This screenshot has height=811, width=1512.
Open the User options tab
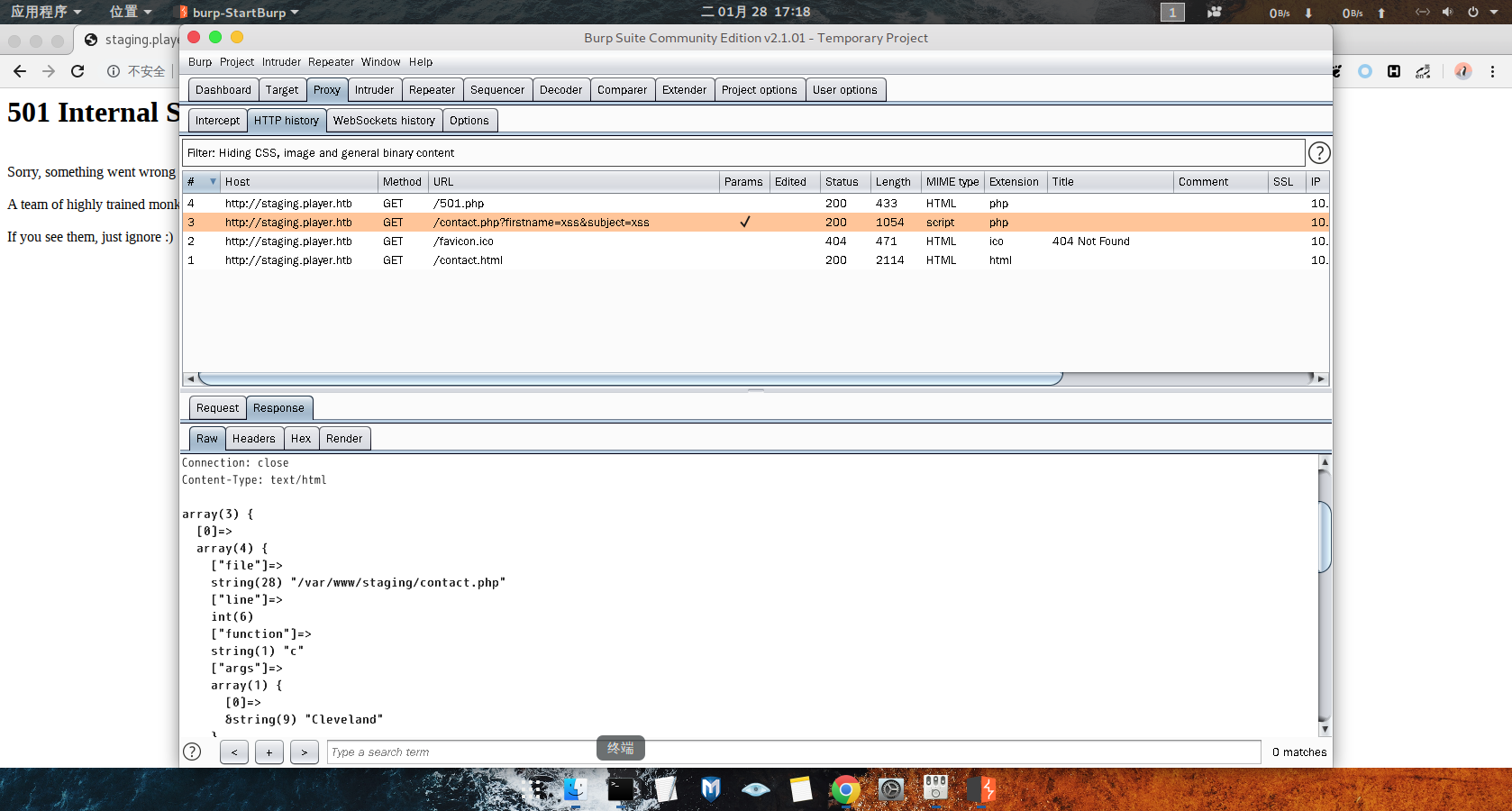tap(845, 90)
